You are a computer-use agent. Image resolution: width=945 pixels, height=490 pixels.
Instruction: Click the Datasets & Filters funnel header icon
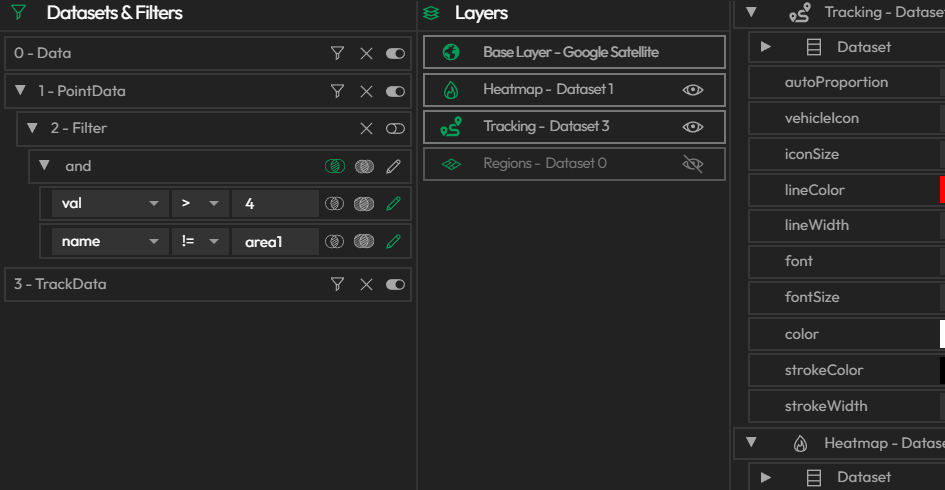[x=19, y=12]
